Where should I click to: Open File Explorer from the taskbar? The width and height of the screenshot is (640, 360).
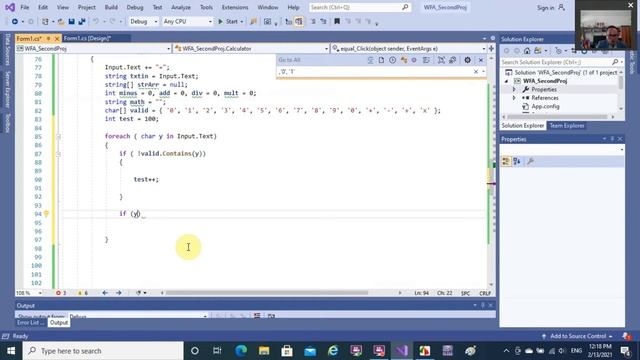tap(264, 351)
